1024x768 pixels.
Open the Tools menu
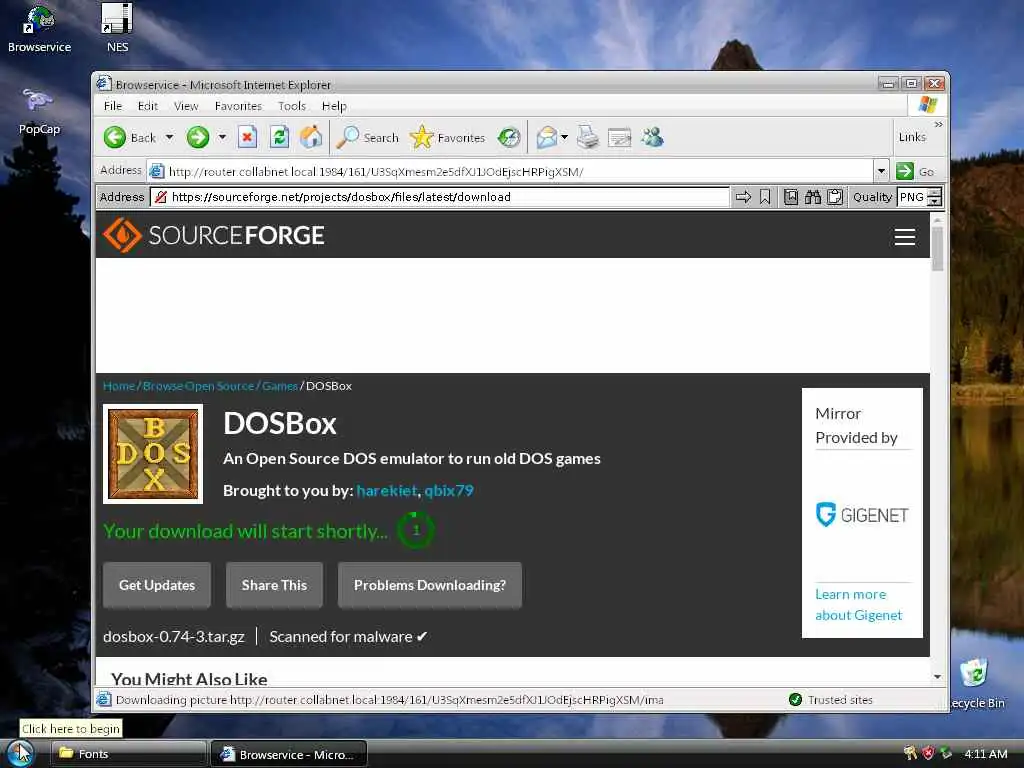tap(291, 106)
